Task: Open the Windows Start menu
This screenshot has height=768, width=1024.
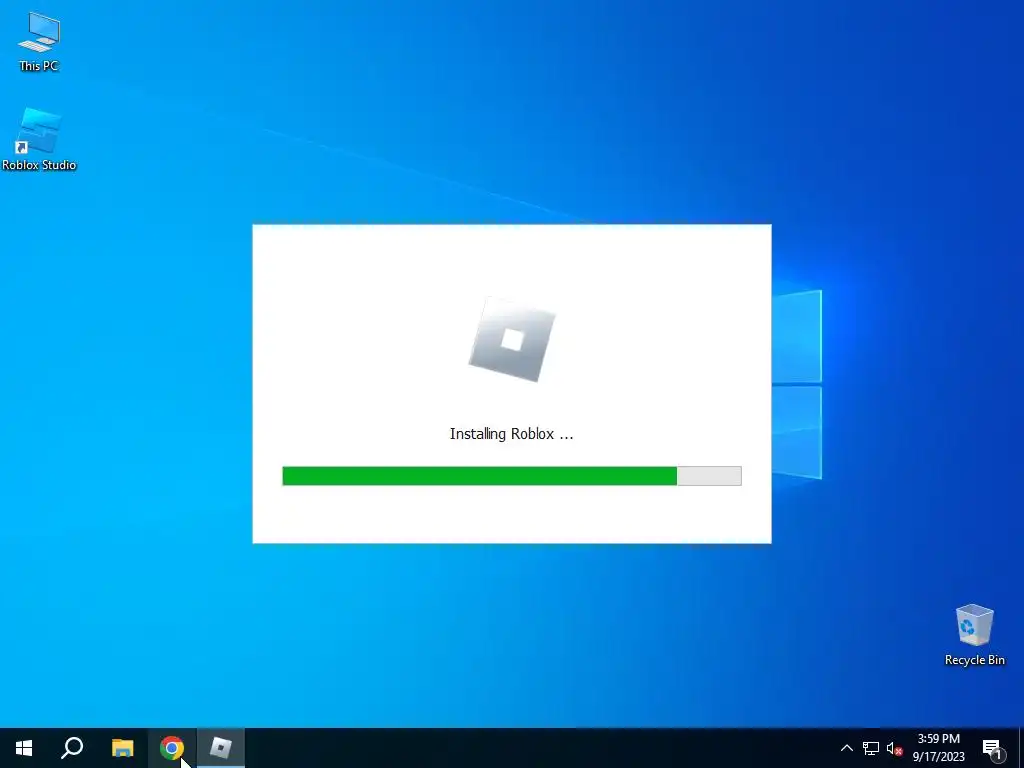Action: pos(24,748)
